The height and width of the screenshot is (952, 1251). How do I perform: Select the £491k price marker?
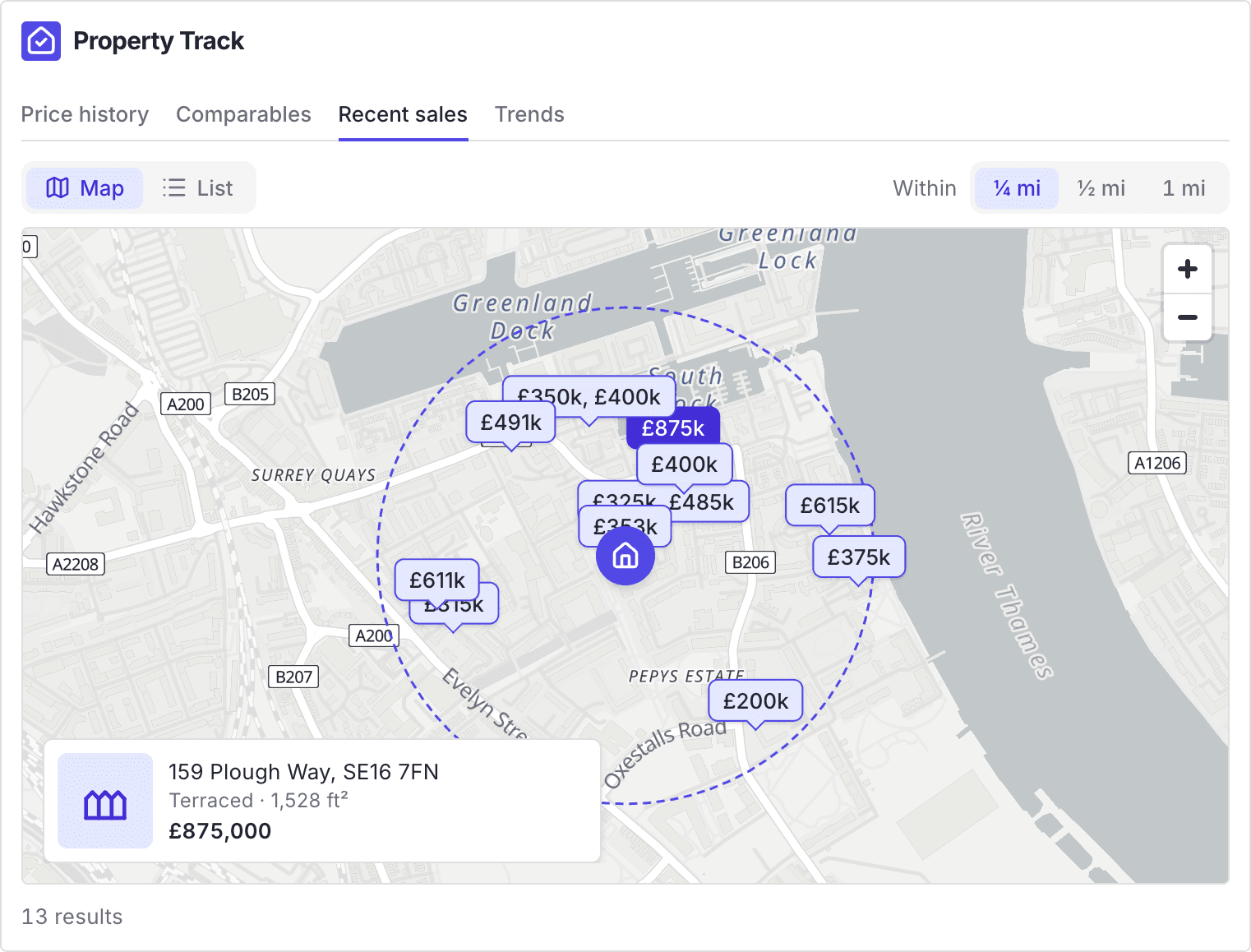coord(511,423)
